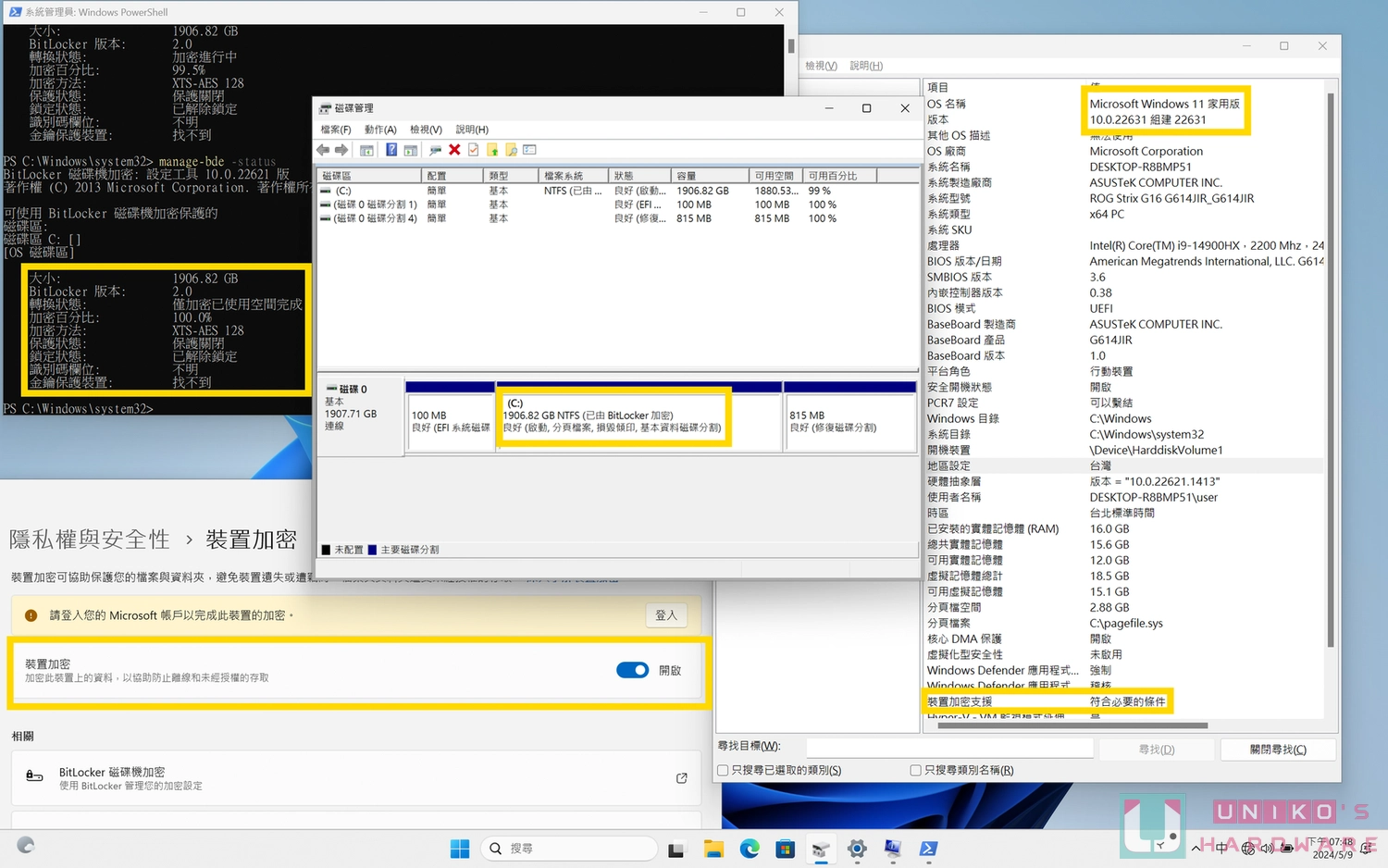Sort by the 配置 column header
The width and height of the screenshot is (1388, 868).
coord(452,176)
